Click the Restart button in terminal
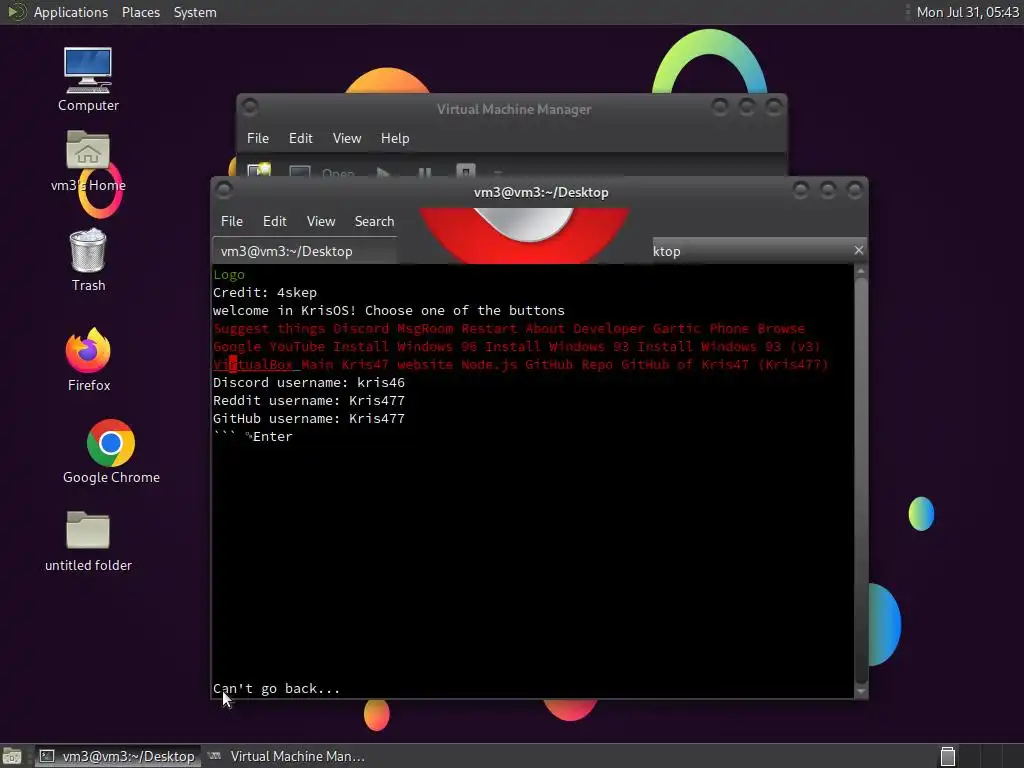Viewport: 1024px width, 768px height. pyautogui.click(x=488, y=328)
